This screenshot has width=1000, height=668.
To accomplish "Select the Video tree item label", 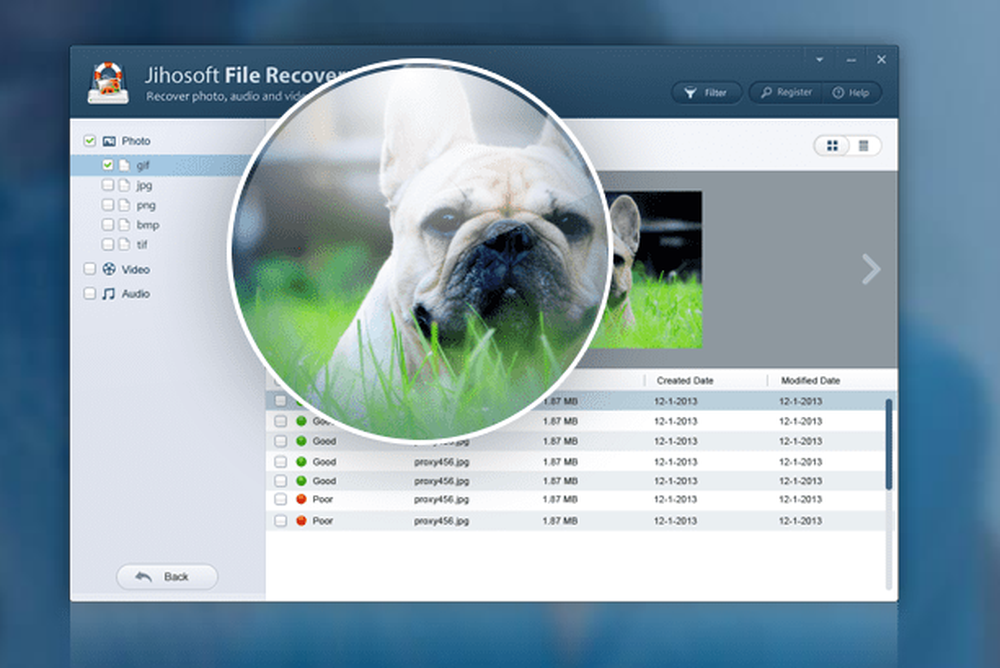I will pyautogui.click(x=136, y=270).
